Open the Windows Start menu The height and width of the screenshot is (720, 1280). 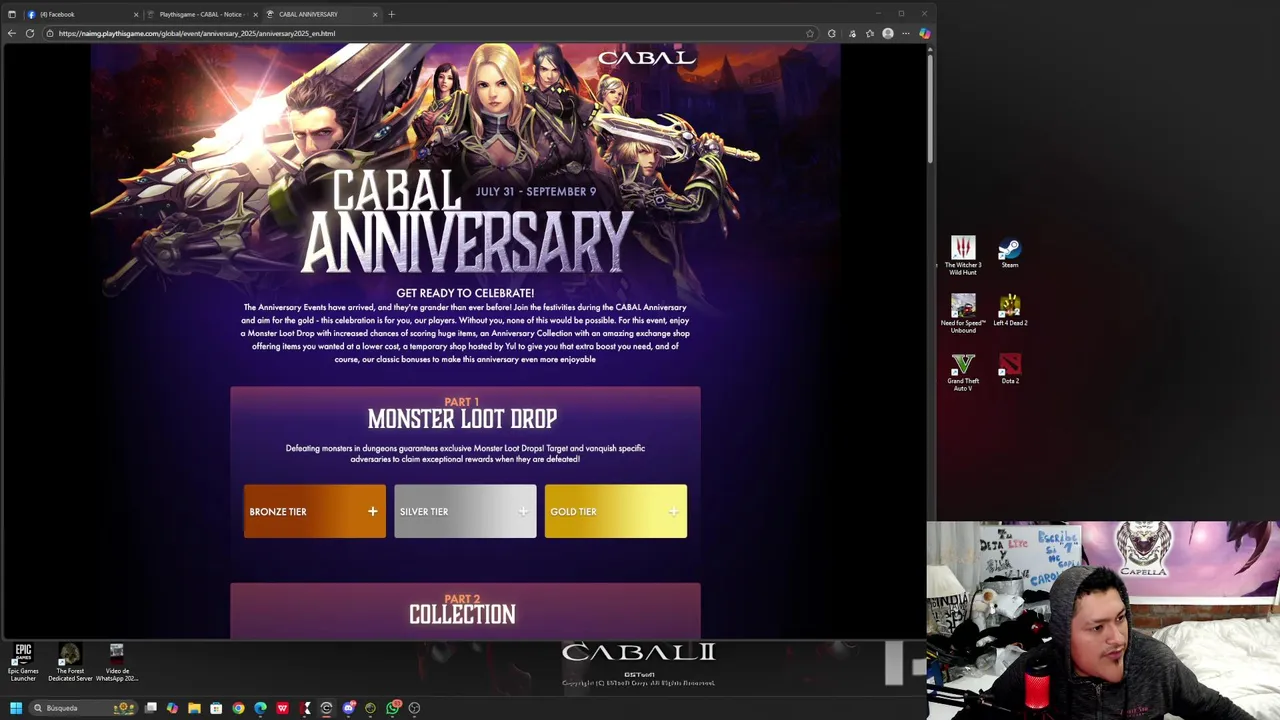[x=16, y=708]
